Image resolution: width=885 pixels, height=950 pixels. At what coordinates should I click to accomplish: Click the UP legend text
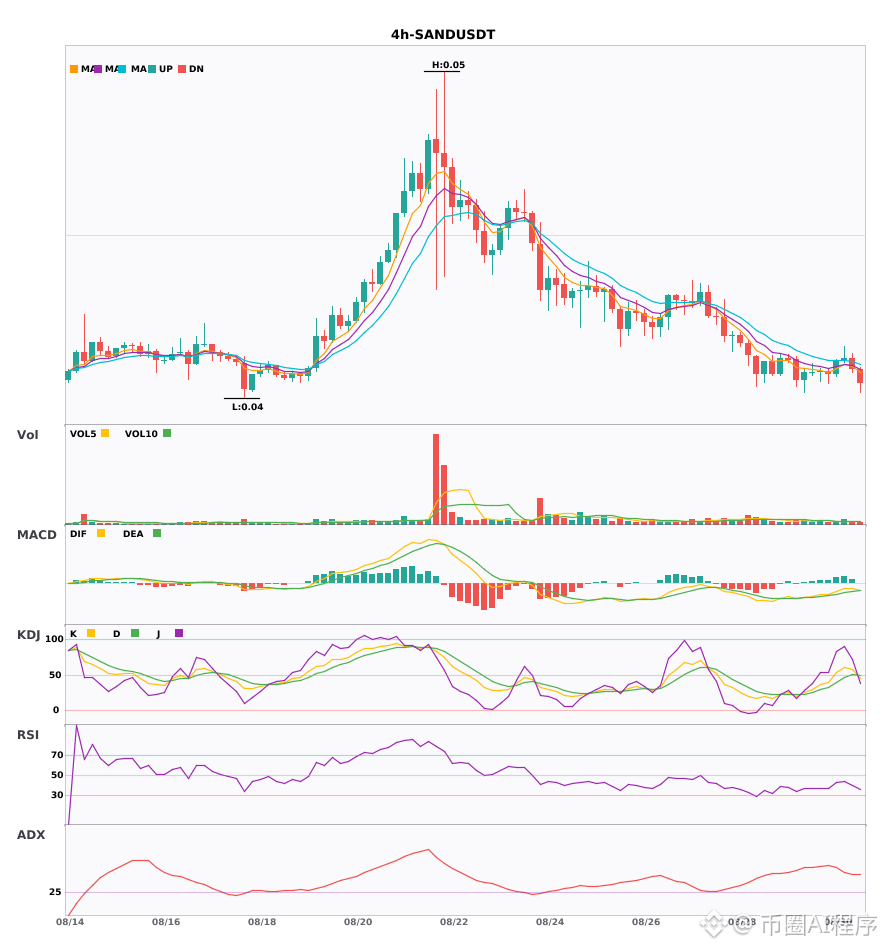click(x=166, y=69)
